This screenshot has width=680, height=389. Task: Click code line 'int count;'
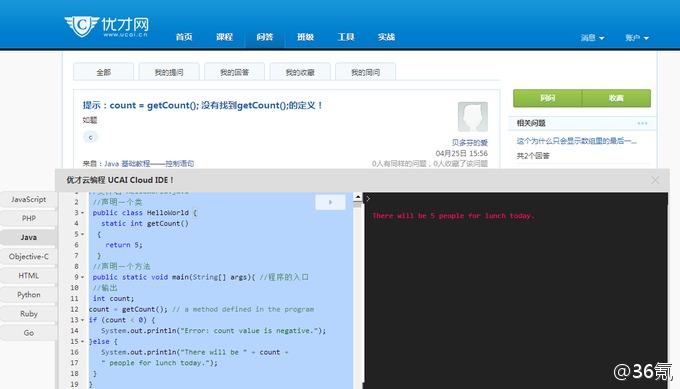[x=113, y=298]
